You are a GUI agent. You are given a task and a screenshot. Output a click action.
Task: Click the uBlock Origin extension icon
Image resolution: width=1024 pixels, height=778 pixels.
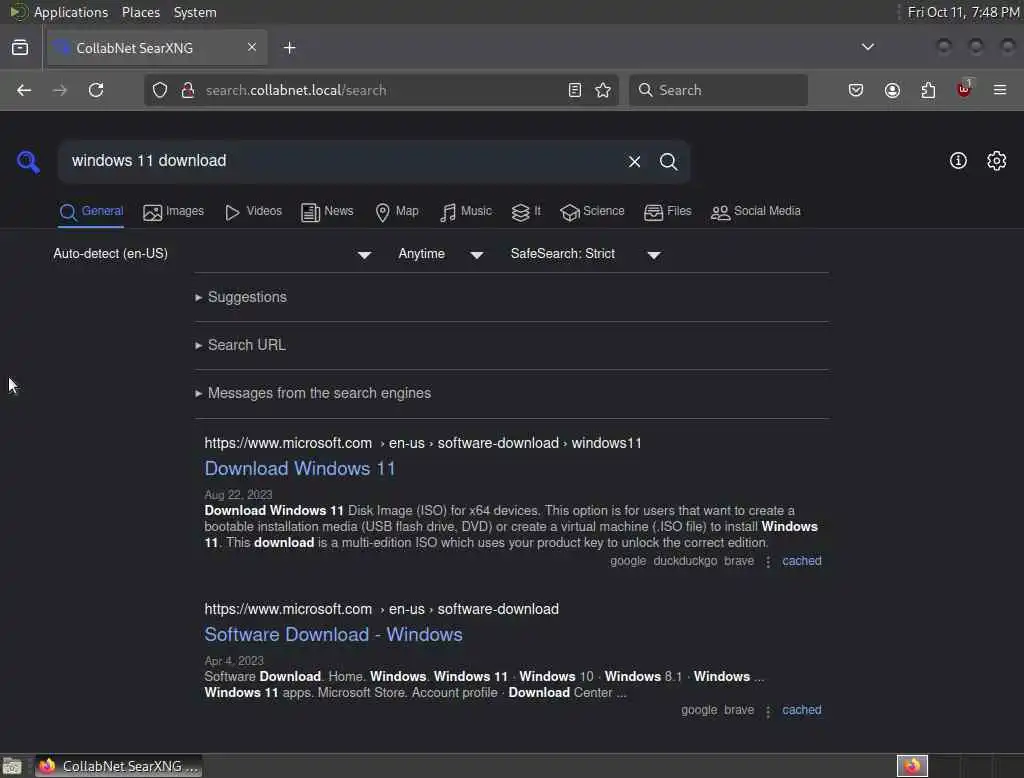click(964, 89)
